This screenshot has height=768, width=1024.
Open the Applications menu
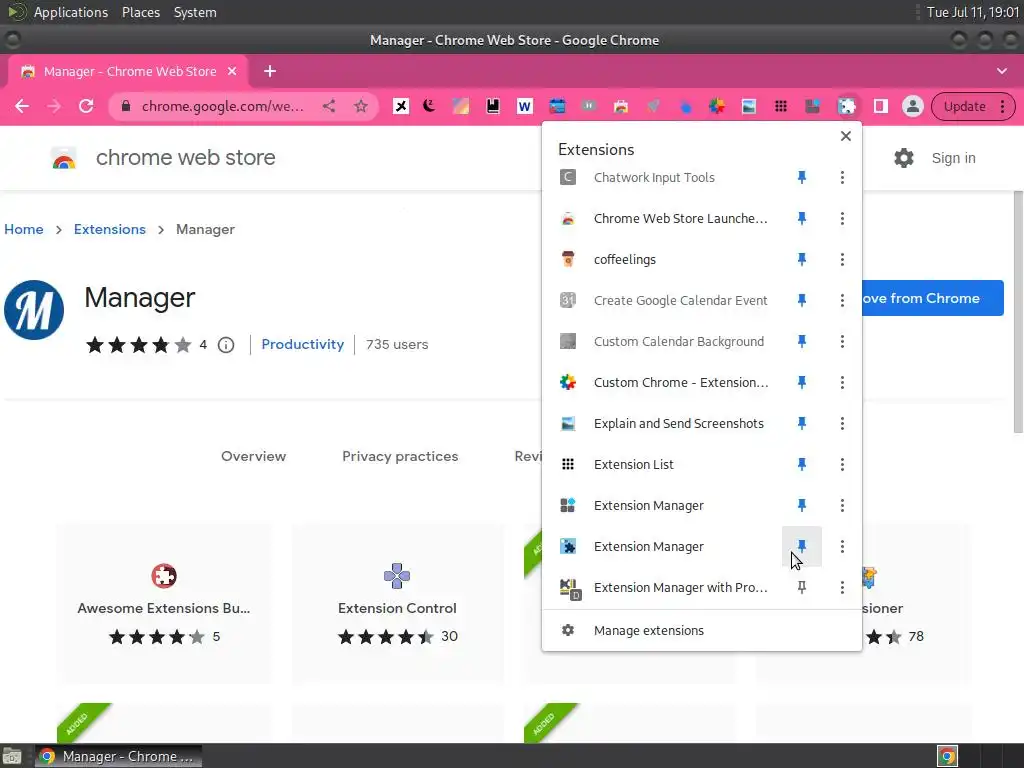tap(71, 12)
